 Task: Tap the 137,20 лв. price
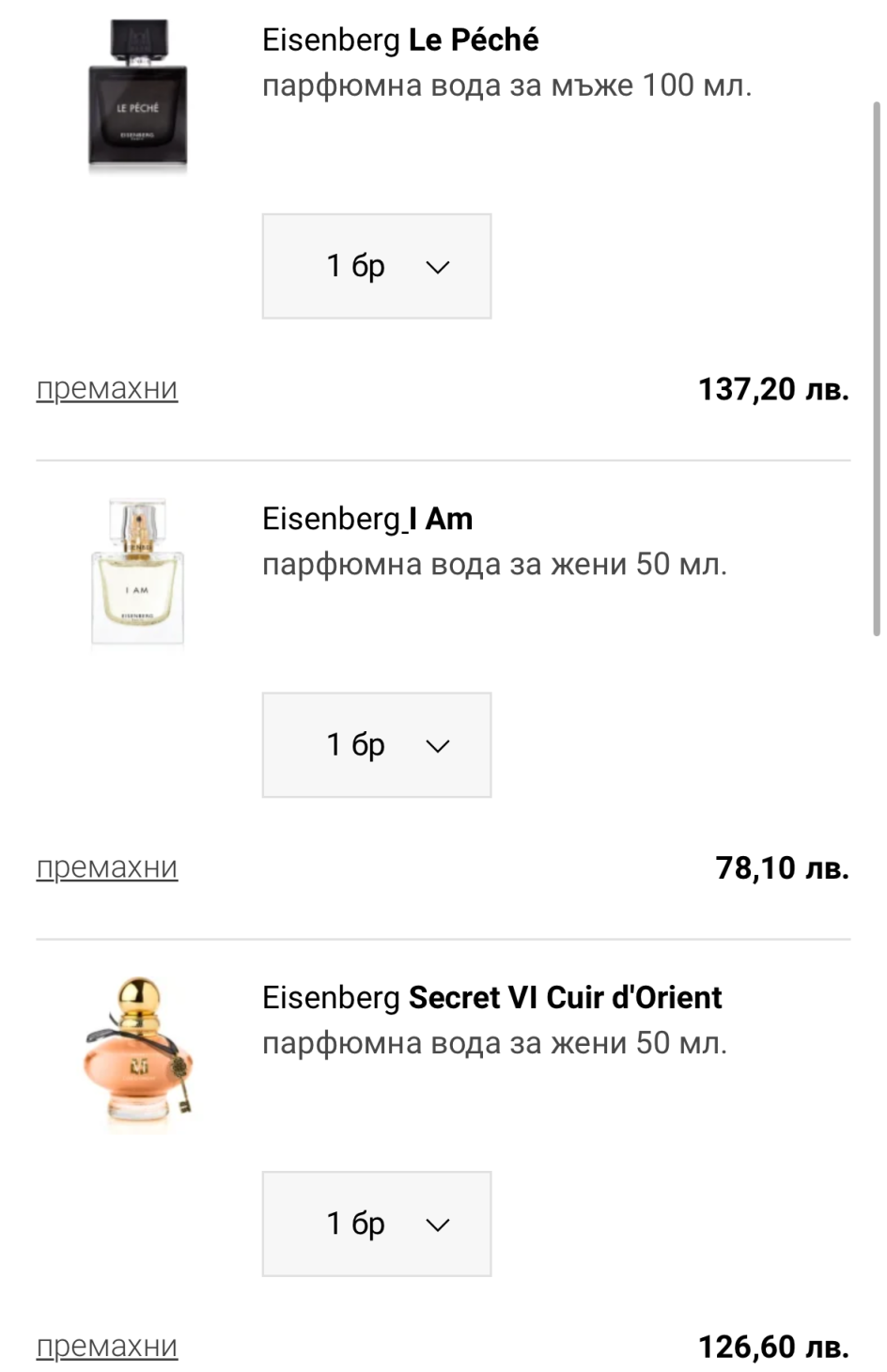click(x=772, y=389)
